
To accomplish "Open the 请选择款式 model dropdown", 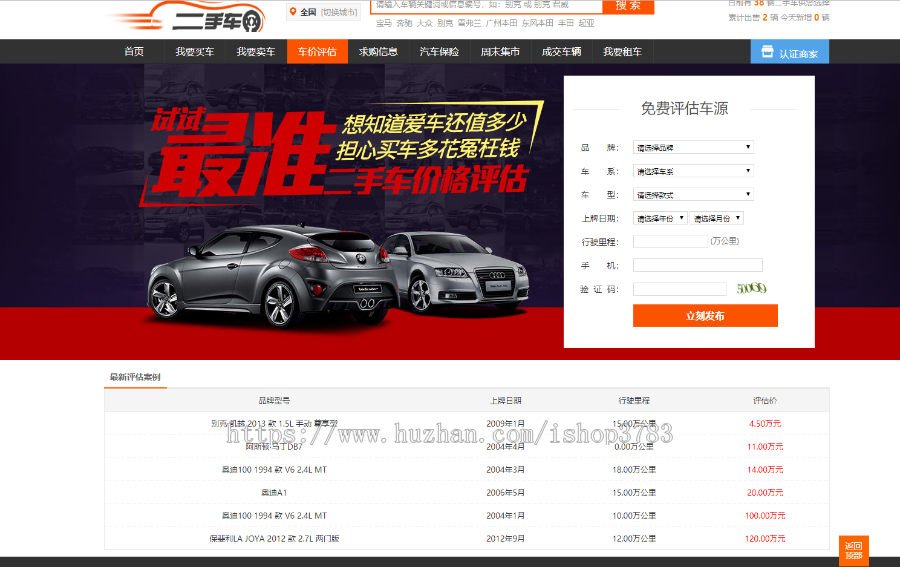I will pyautogui.click(x=693, y=195).
